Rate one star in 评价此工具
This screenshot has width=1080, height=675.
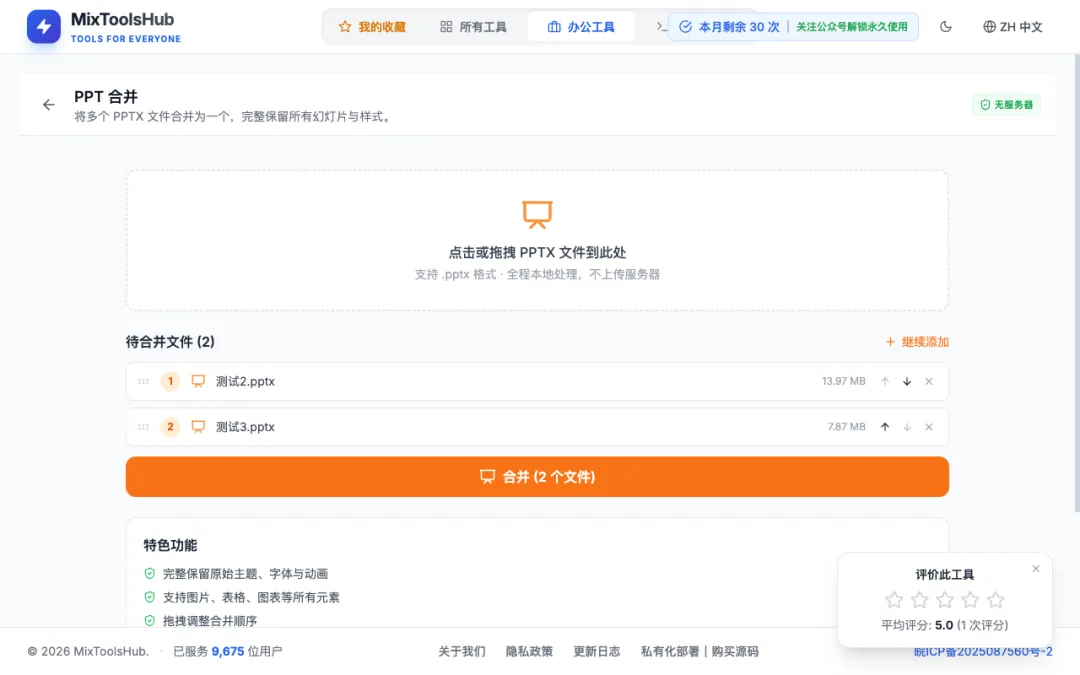894,600
